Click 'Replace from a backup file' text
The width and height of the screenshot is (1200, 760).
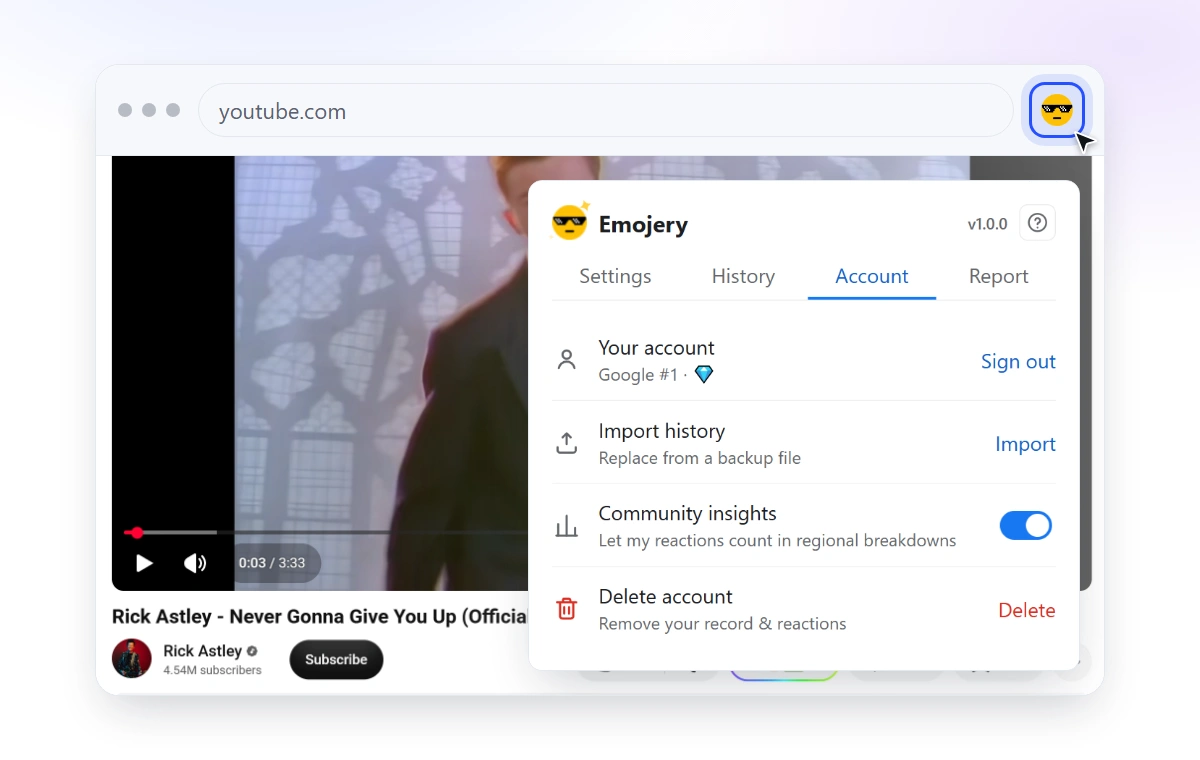pyautogui.click(x=700, y=458)
